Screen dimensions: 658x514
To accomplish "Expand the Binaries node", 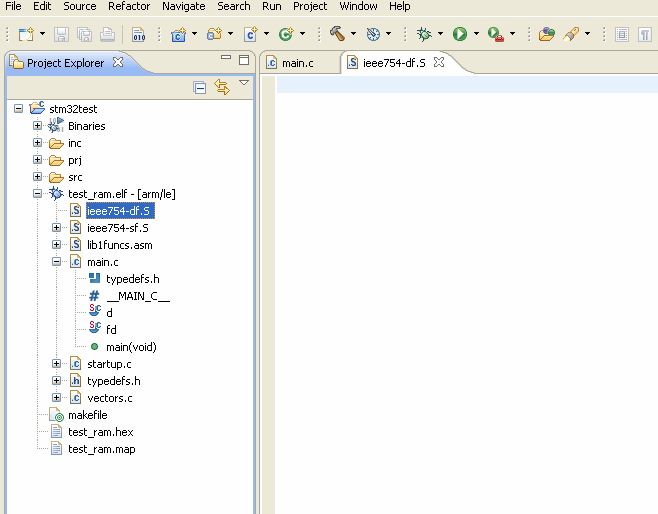I will pyautogui.click(x=37, y=125).
